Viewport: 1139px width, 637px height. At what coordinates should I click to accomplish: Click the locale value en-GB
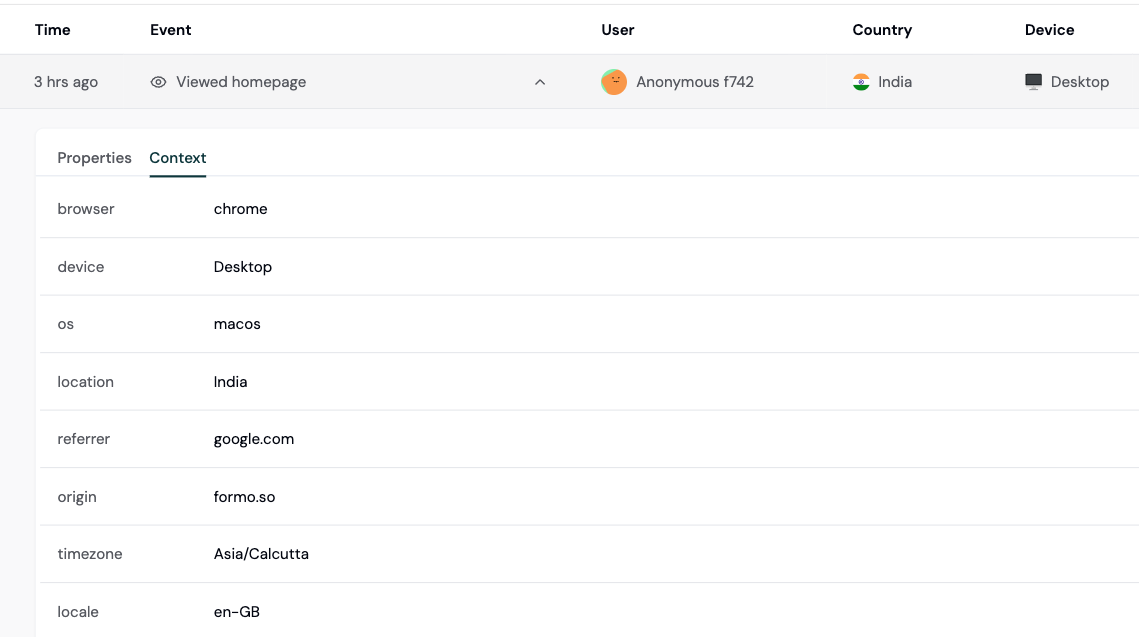[x=236, y=611]
